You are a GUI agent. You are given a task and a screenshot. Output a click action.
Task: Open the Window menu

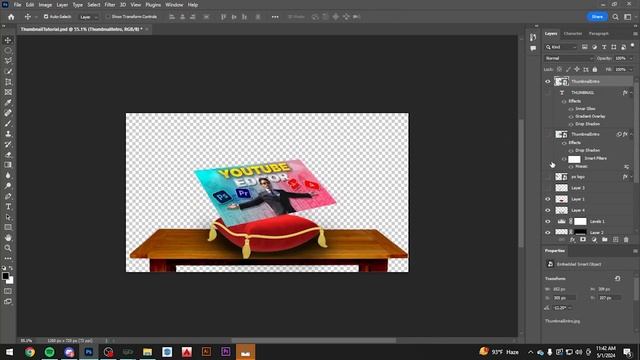click(174, 5)
